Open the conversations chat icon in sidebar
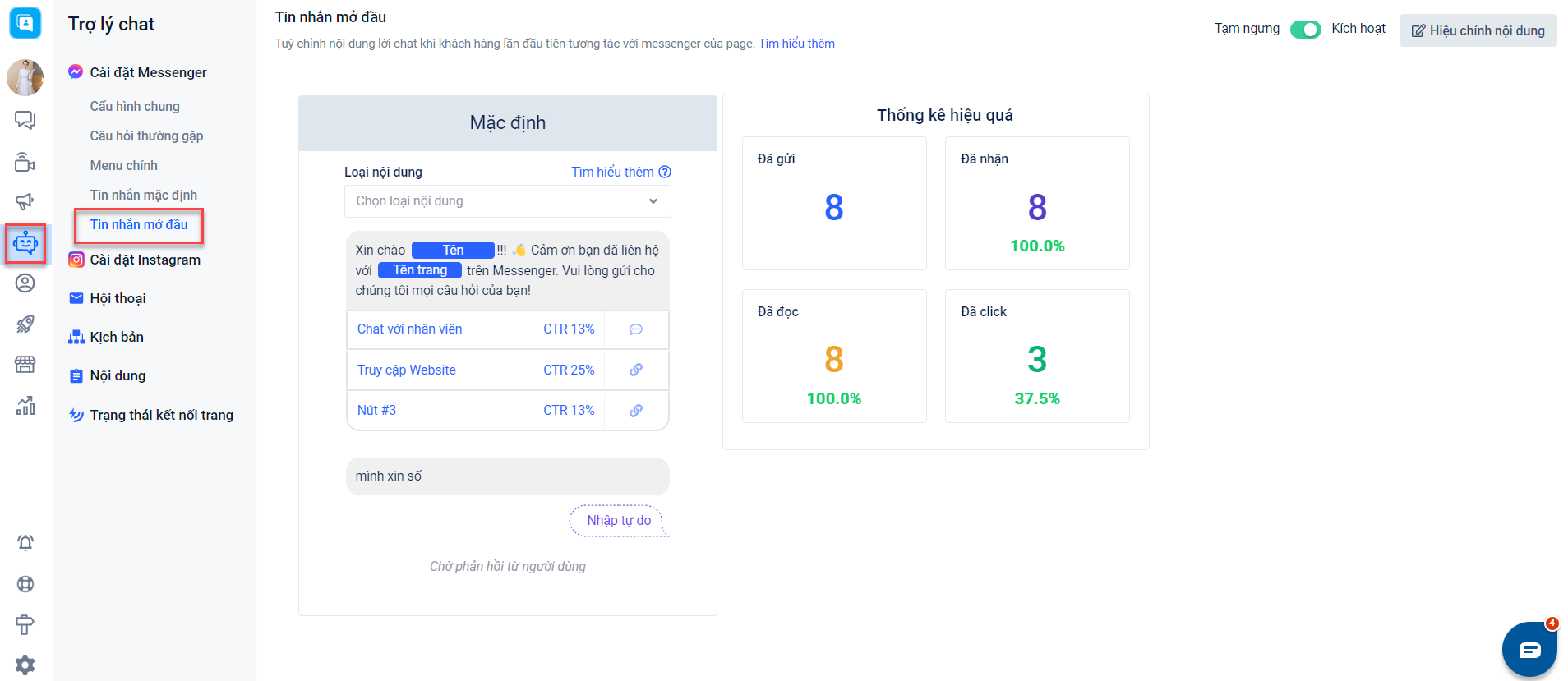Image resolution: width=1568 pixels, height=681 pixels. 25,120
